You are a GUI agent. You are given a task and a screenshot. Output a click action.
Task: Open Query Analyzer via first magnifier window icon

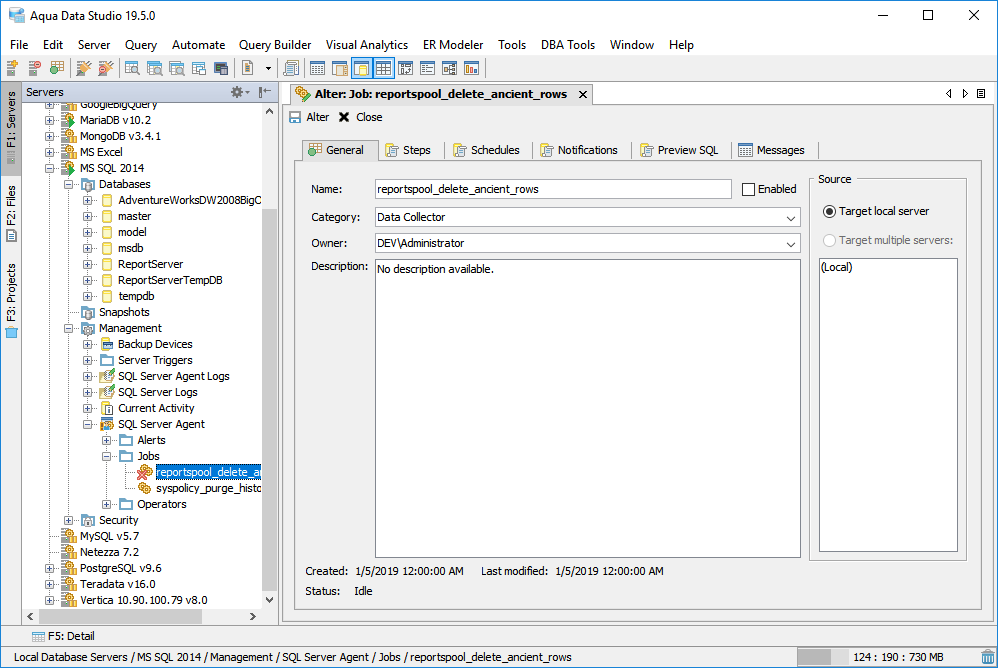click(132, 68)
